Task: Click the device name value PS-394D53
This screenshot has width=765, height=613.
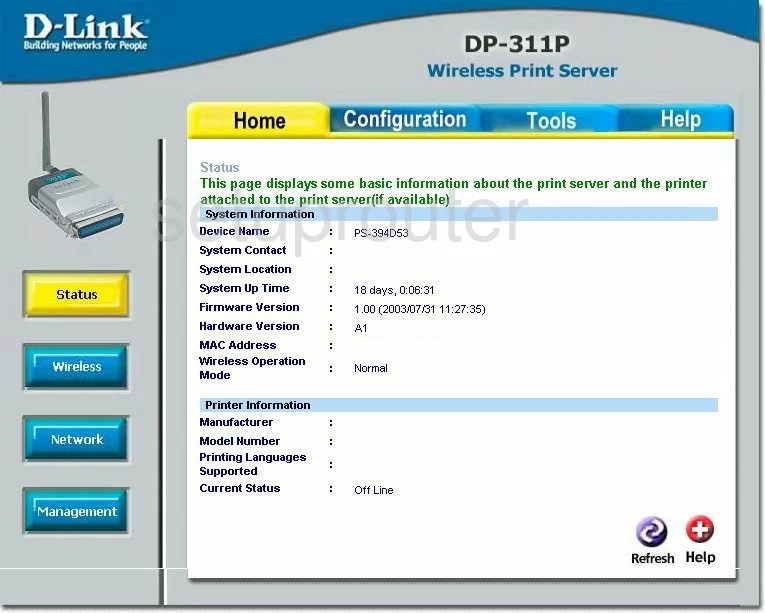Action: [381, 233]
